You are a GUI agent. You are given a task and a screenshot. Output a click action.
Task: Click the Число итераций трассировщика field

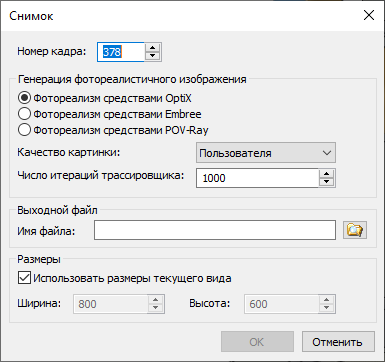(x=257, y=178)
